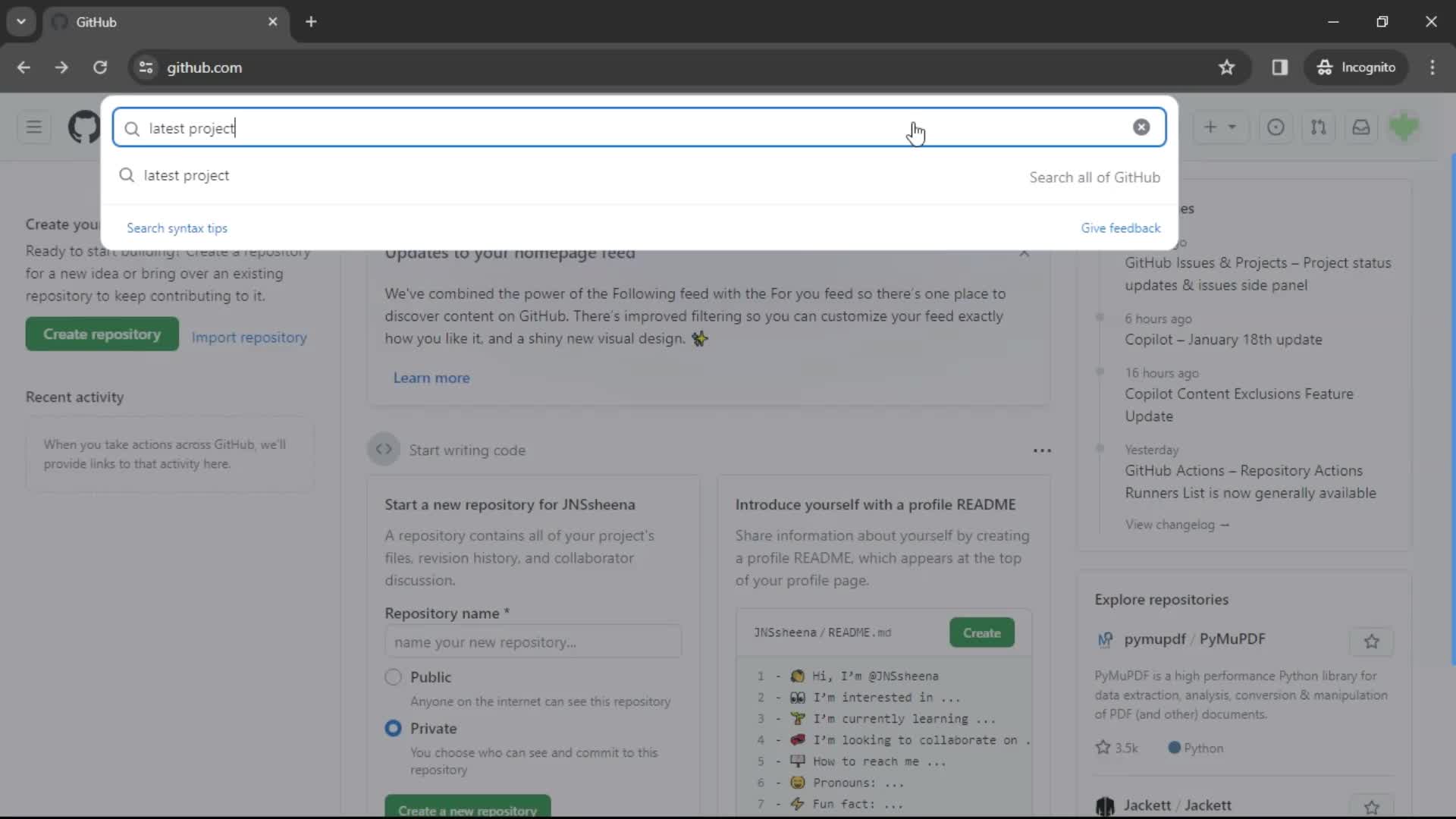This screenshot has height=819, width=1456.
Task: Click Give feedback link
Action: [x=1120, y=228]
